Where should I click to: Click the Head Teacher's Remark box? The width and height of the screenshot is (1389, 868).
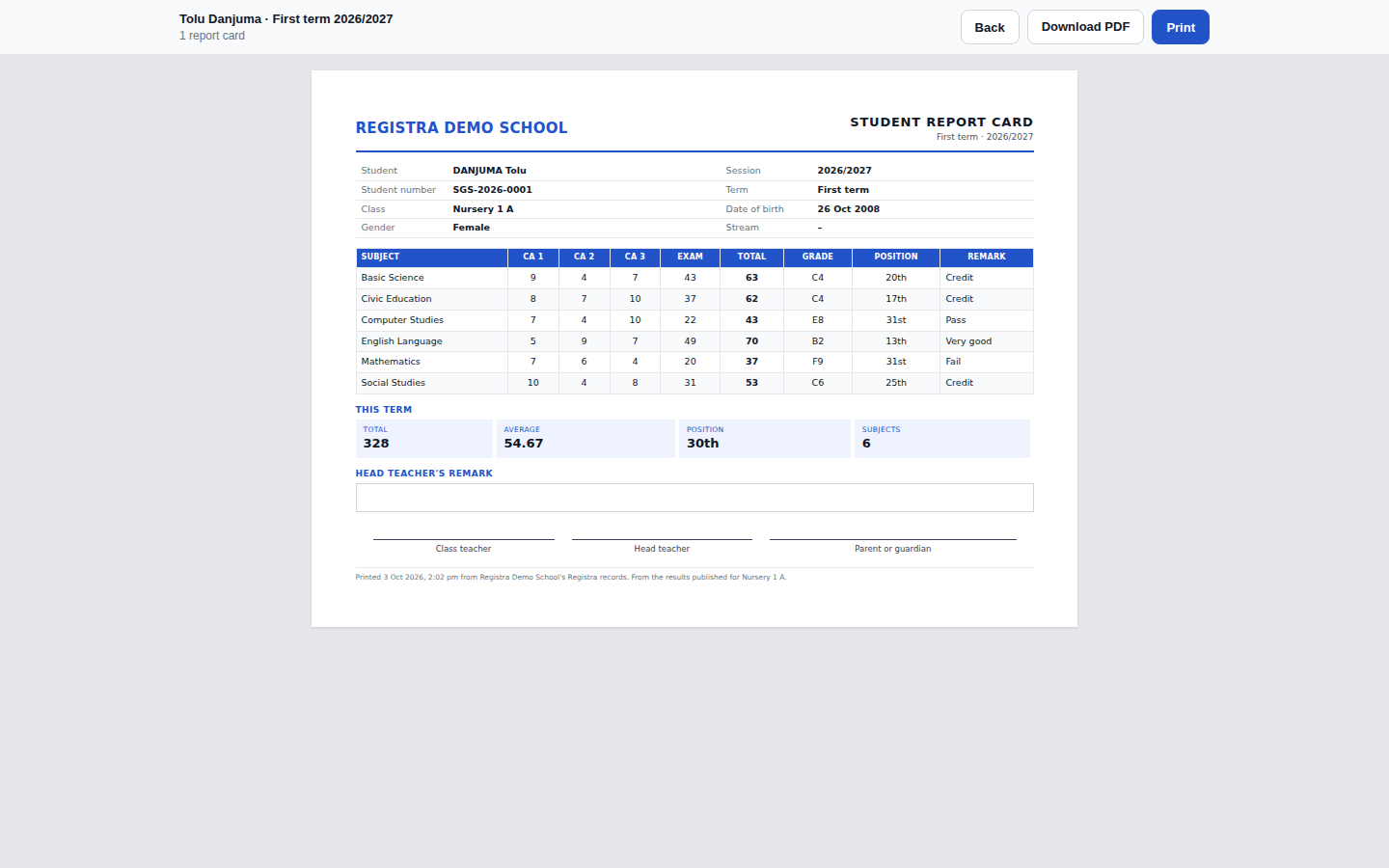coord(694,498)
